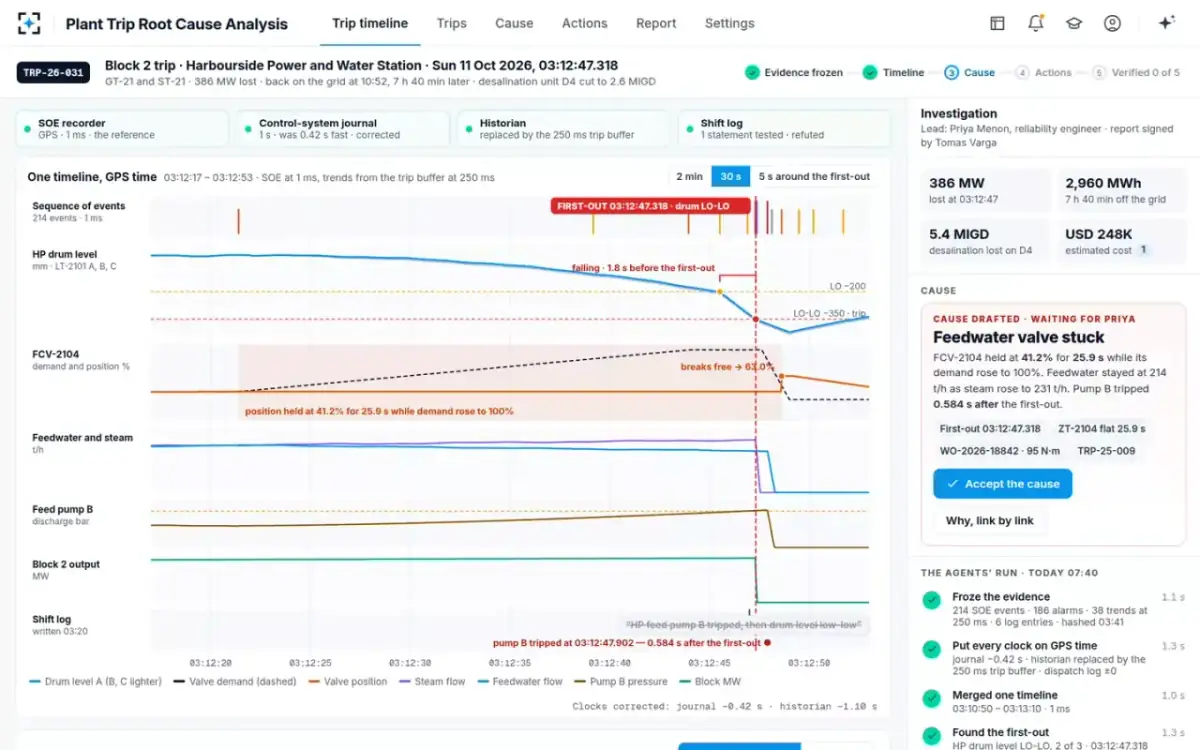This screenshot has height=750, width=1200.
Task: Click the SOE recorder green status dot
Action: click(x=27, y=129)
